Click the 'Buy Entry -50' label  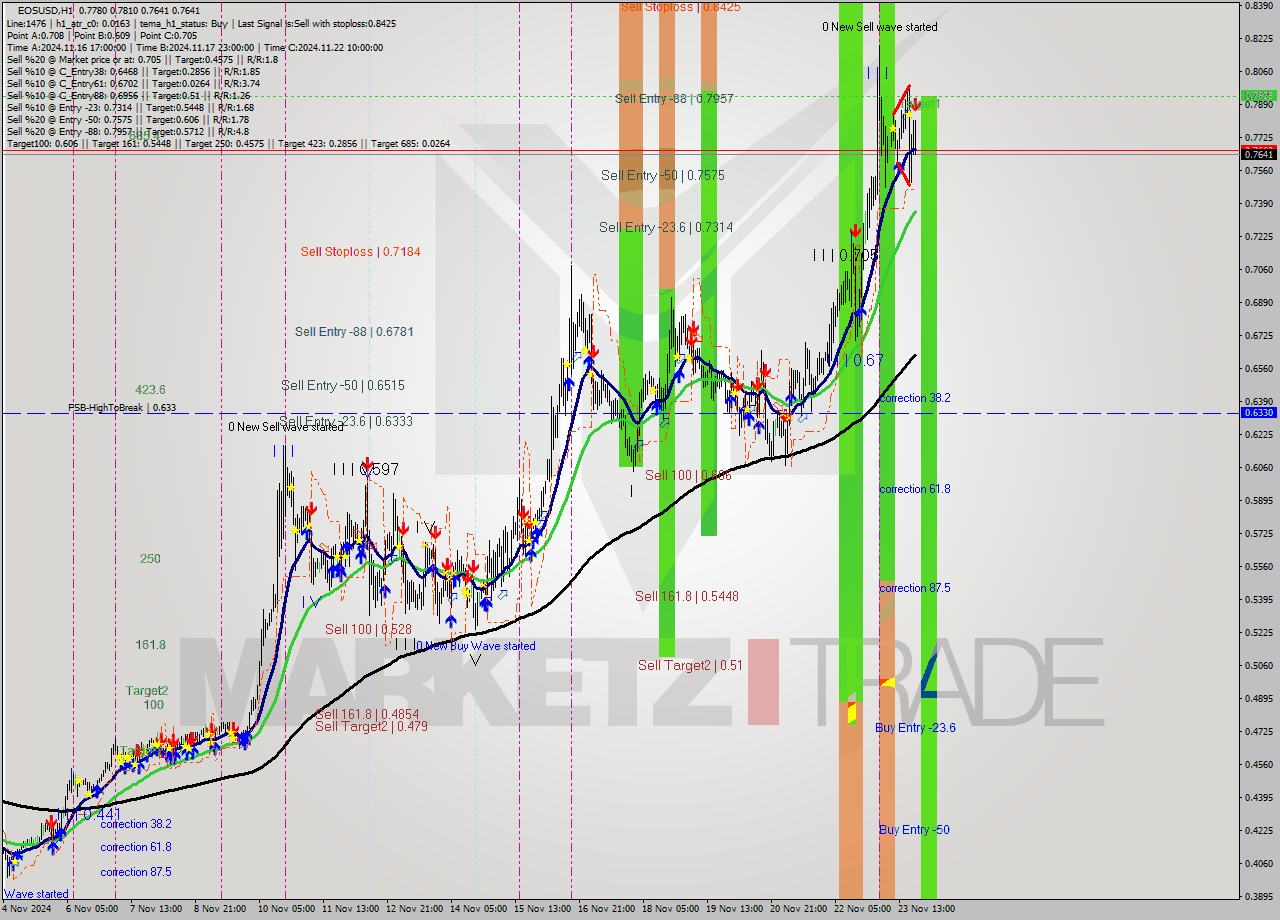(914, 830)
